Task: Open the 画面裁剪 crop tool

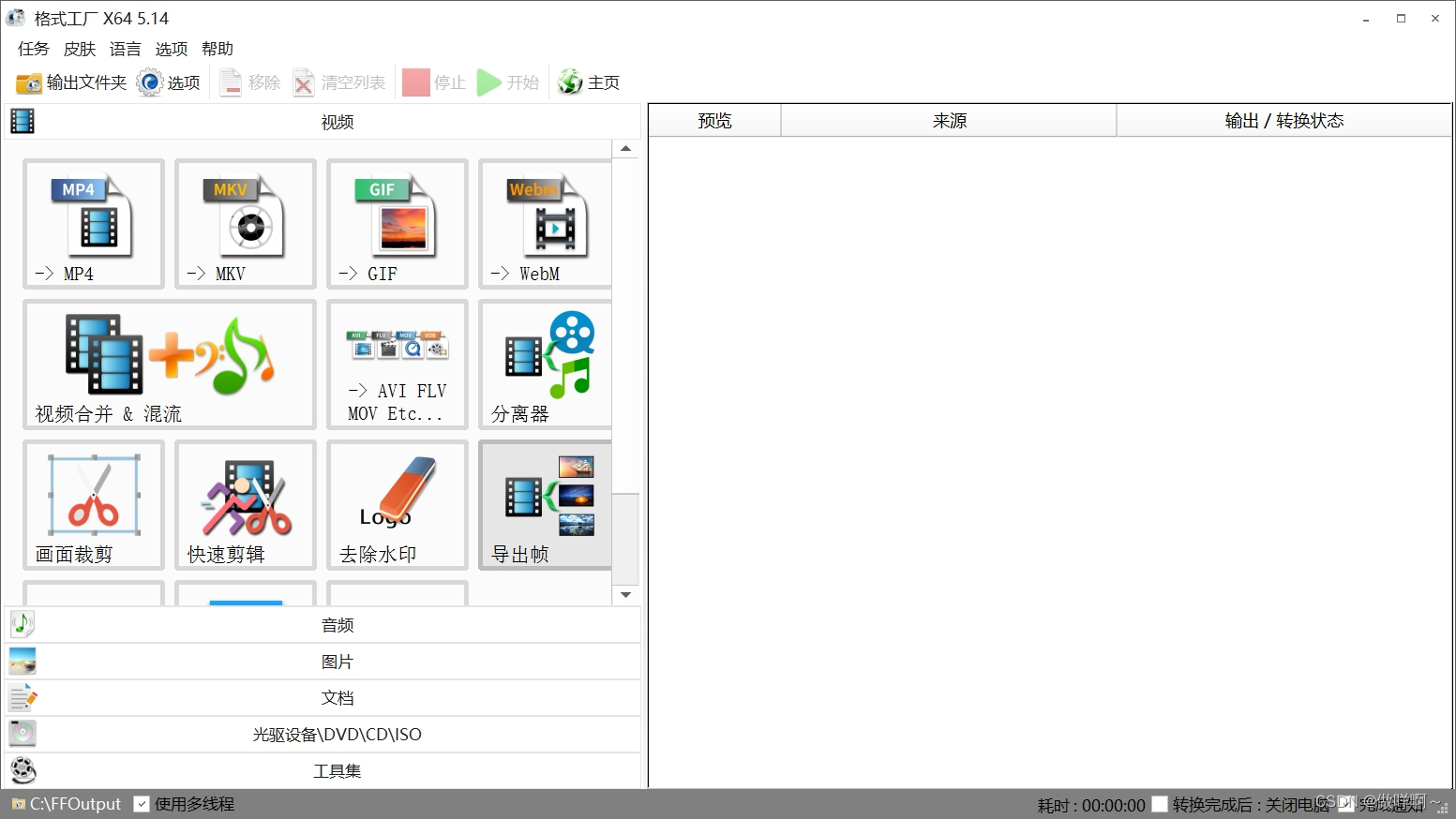Action: click(94, 505)
